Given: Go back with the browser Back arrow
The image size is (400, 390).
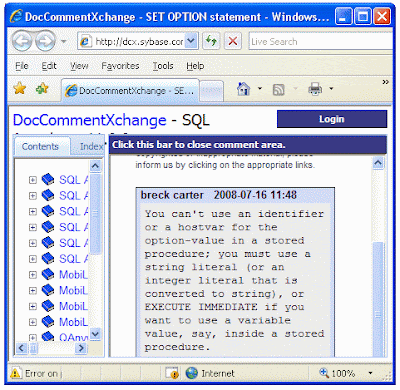Looking at the screenshot, I should tap(22, 41).
